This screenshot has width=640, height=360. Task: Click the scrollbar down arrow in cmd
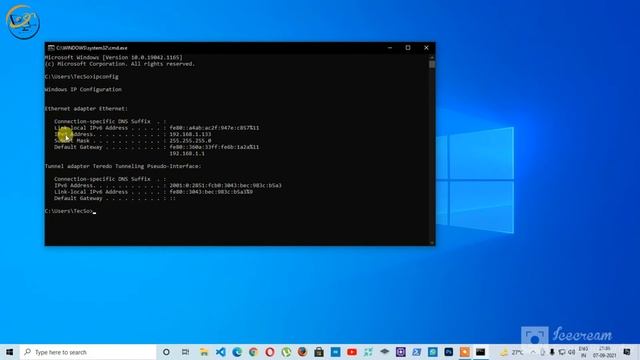point(432,242)
